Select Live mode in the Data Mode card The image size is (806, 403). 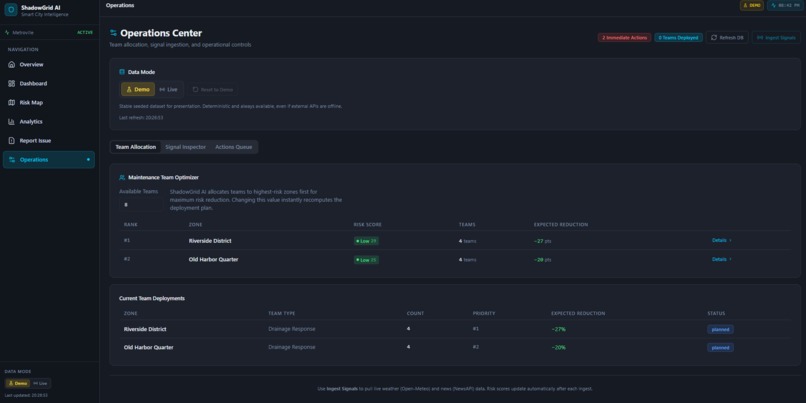(168, 89)
